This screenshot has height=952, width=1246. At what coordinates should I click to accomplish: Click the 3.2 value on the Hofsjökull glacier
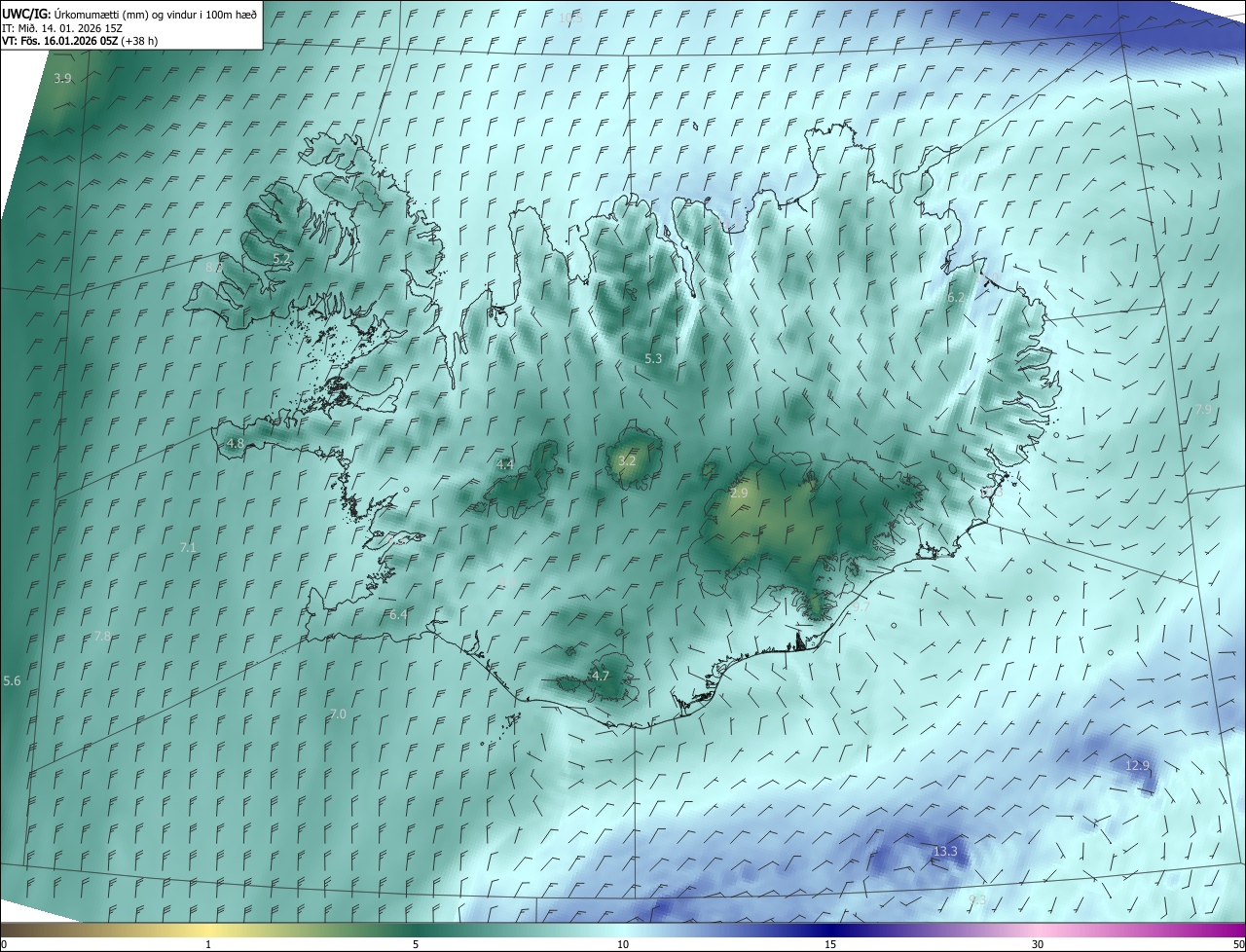pos(627,460)
